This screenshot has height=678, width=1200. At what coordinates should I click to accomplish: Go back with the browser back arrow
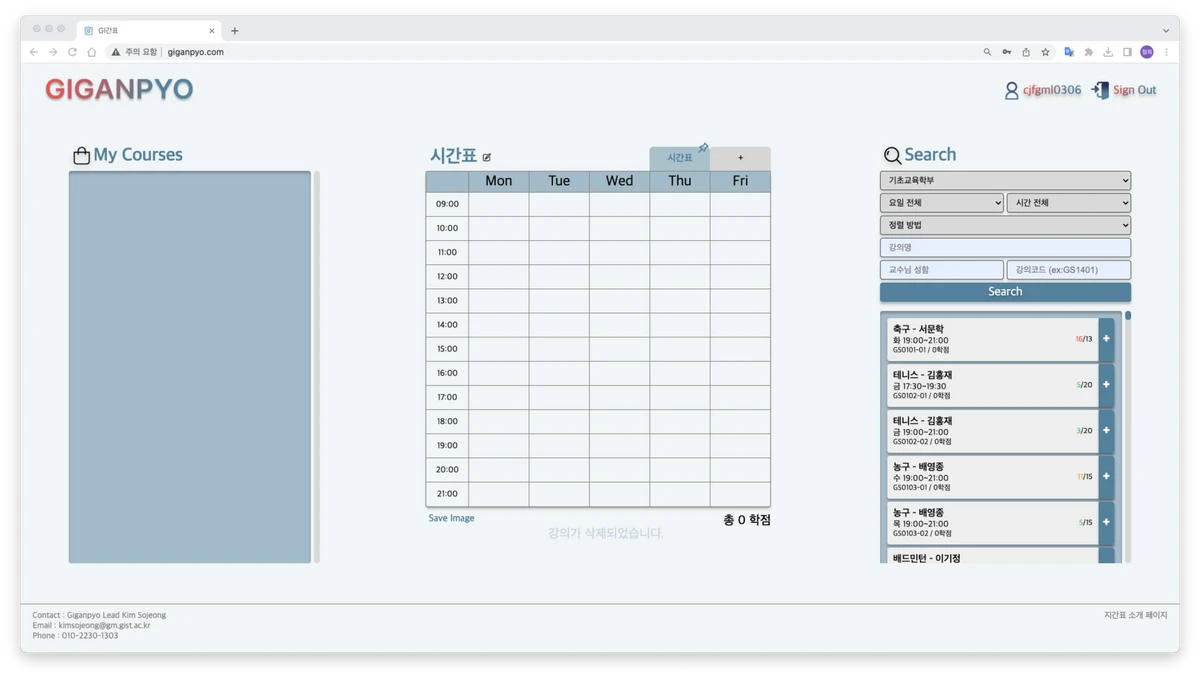coord(34,52)
